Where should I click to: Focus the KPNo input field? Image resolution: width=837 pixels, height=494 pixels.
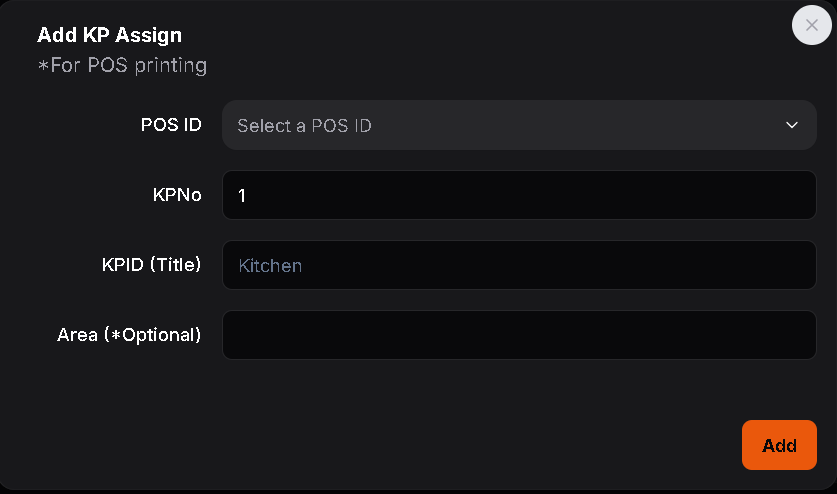coord(519,195)
